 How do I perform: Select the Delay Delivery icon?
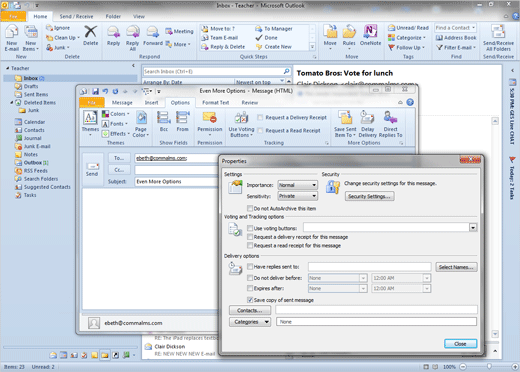pyautogui.click(x=367, y=118)
